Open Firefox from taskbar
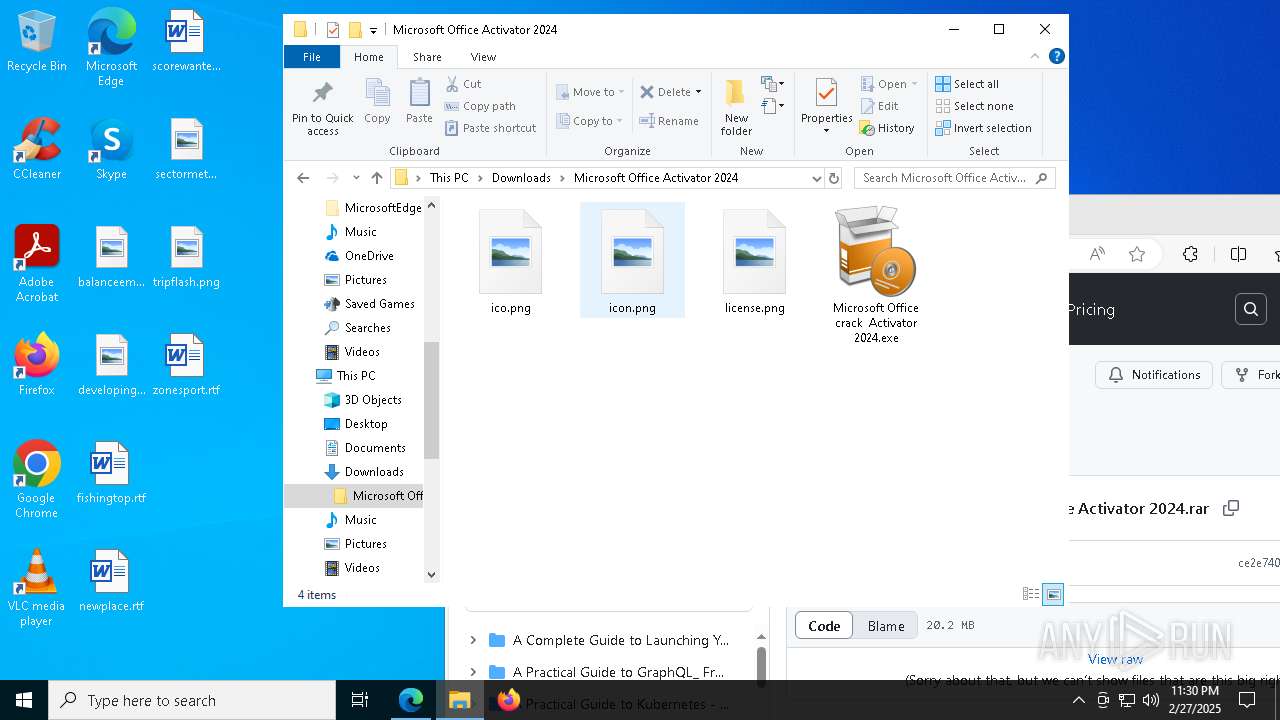This screenshot has height=720, width=1280. 509,700
